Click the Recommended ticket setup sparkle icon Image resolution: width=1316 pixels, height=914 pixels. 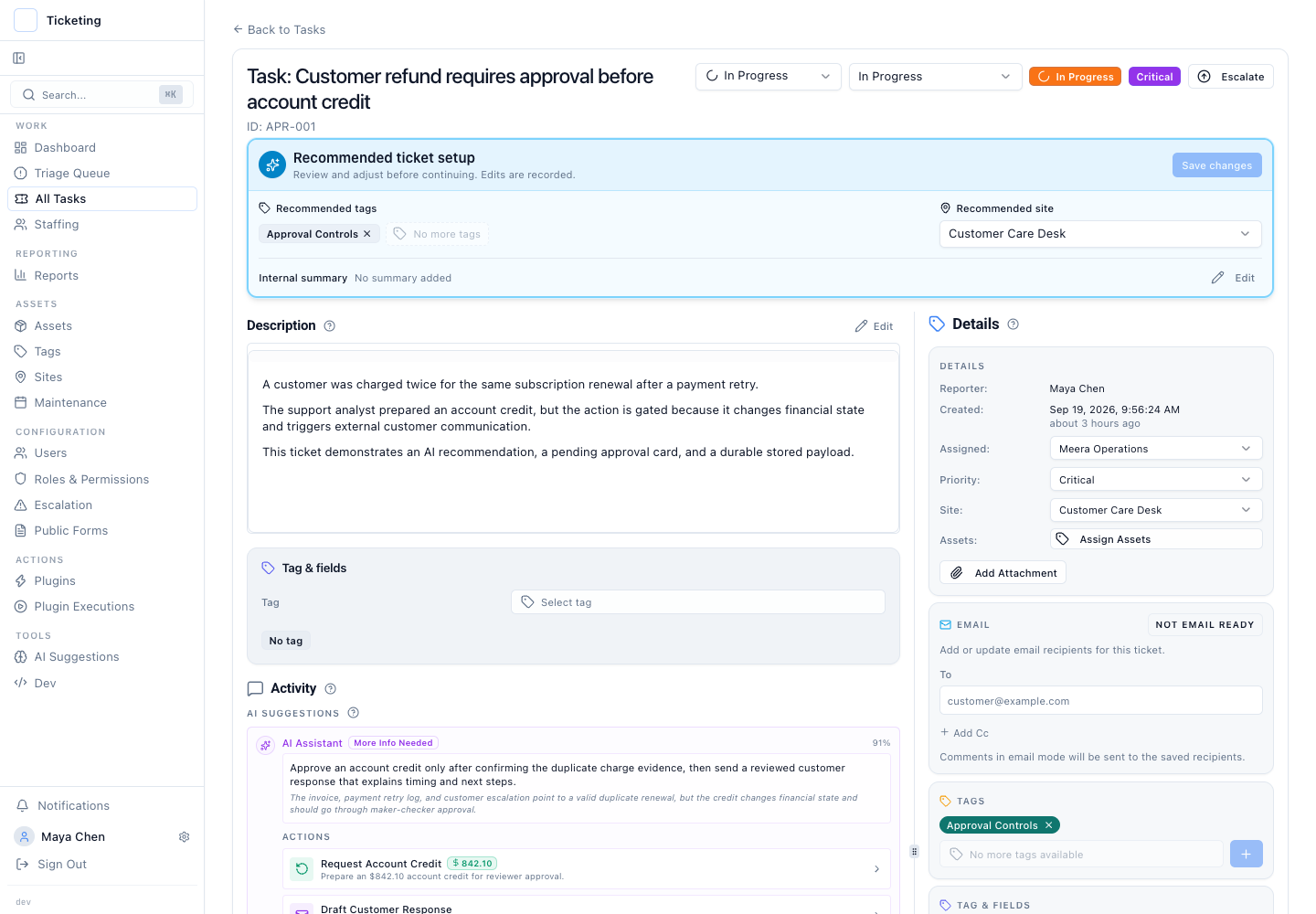[272, 165]
